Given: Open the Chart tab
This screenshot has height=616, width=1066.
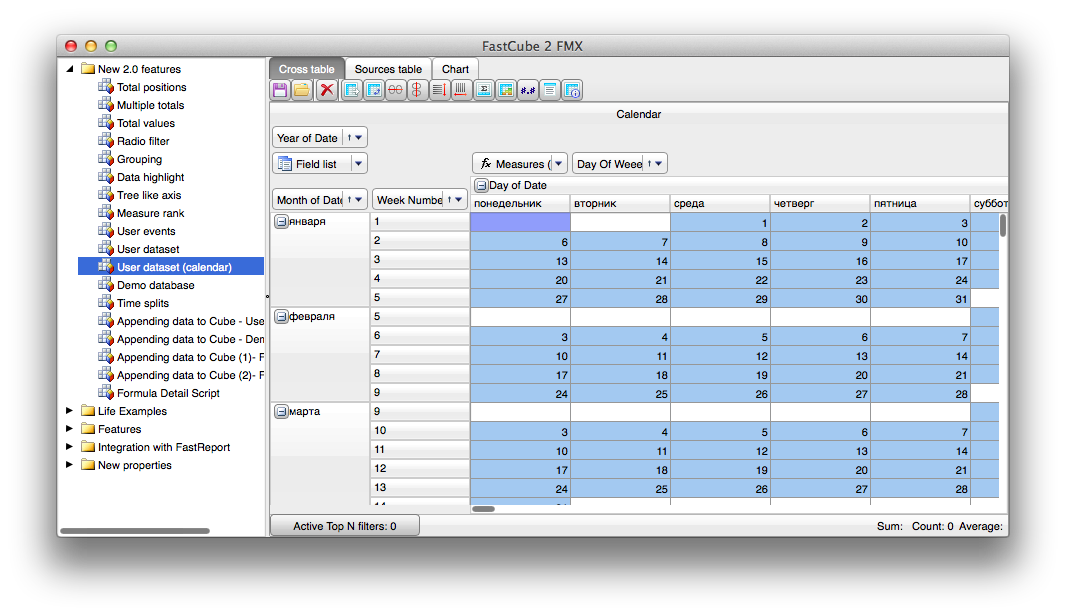Looking at the screenshot, I should point(455,69).
